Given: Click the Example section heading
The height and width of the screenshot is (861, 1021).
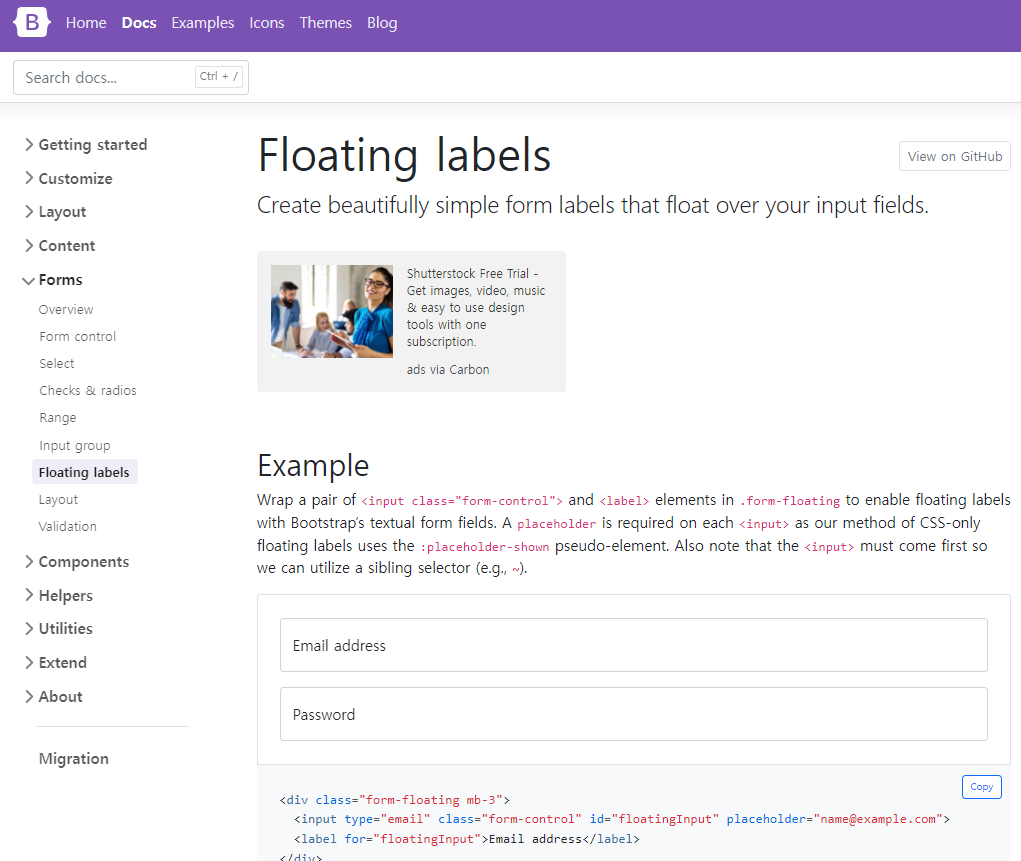Looking at the screenshot, I should [x=313, y=466].
